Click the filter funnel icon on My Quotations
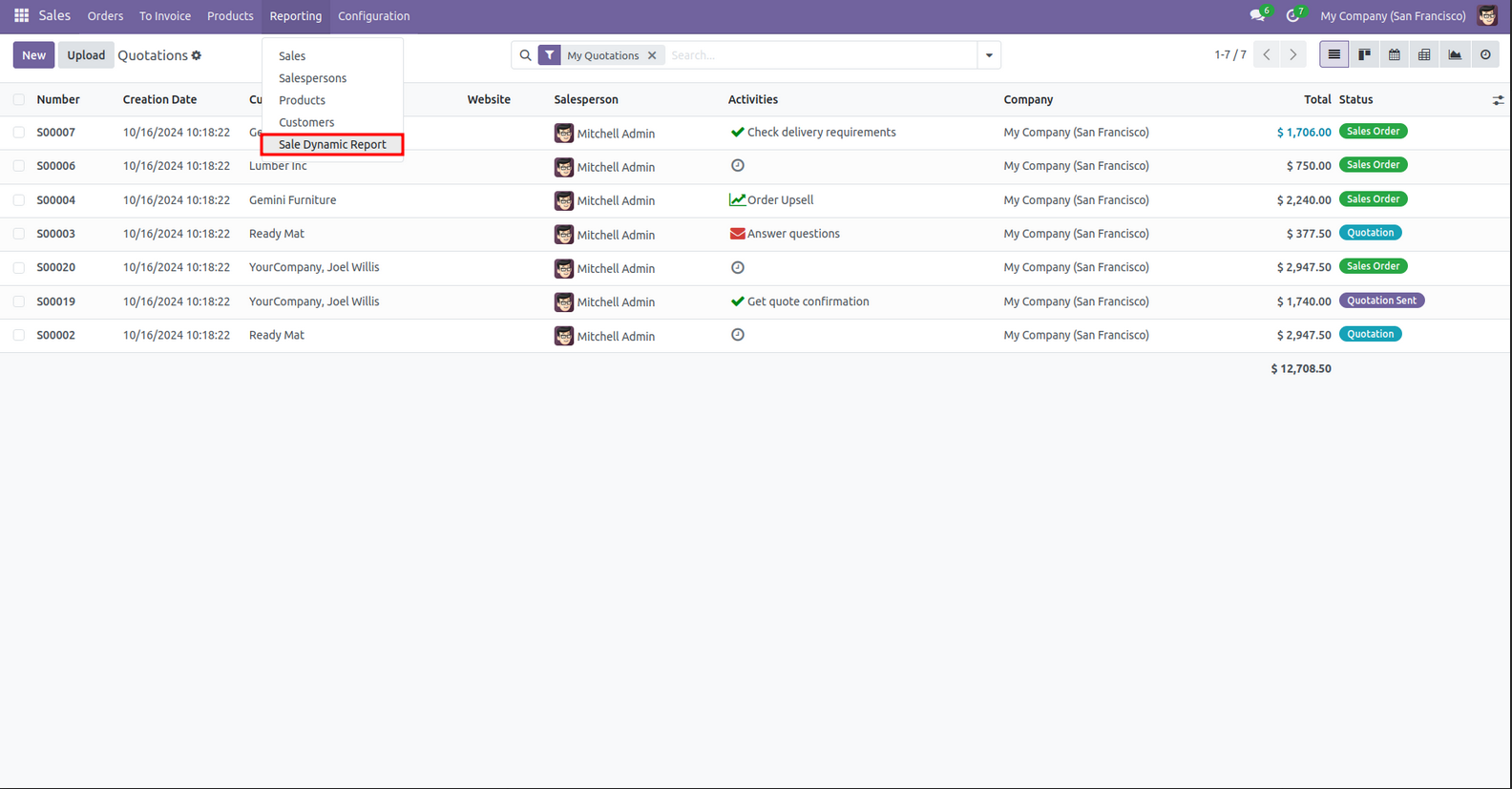The height and width of the screenshot is (789, 1512). pyautogui.click(x=550, y=55)
